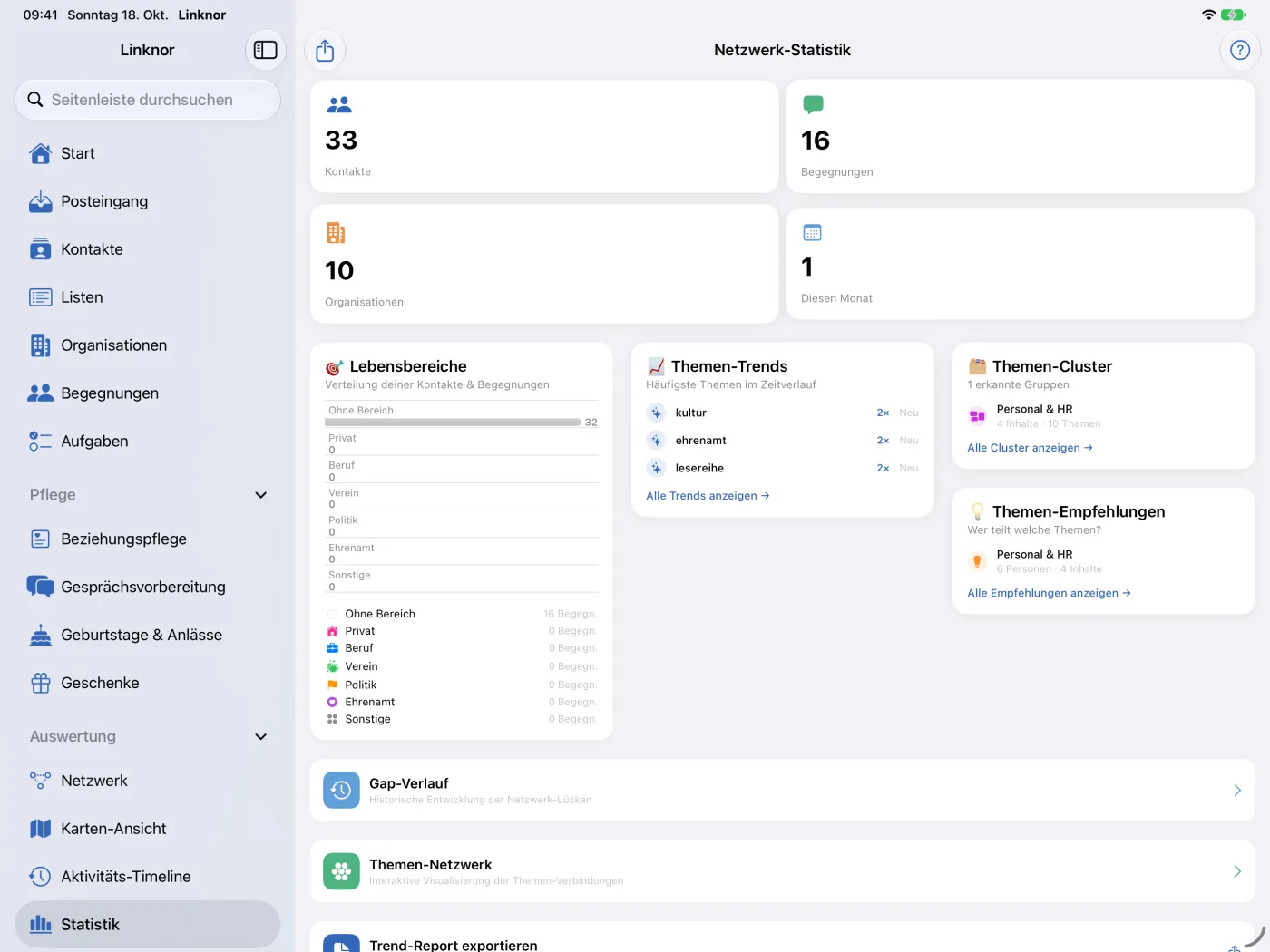The width and height of the screenshot is (1270, 952).
Task: Click the sparkle icon next to lesereihe
Action: (x=657, y=469)
